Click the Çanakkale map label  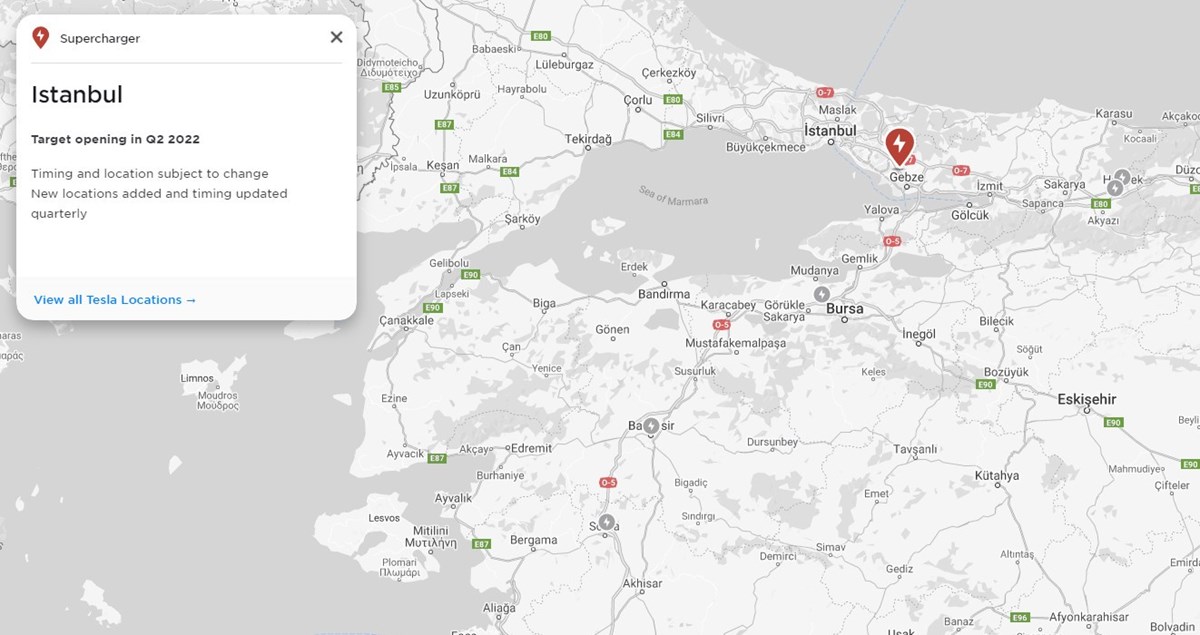coord(407,321)
